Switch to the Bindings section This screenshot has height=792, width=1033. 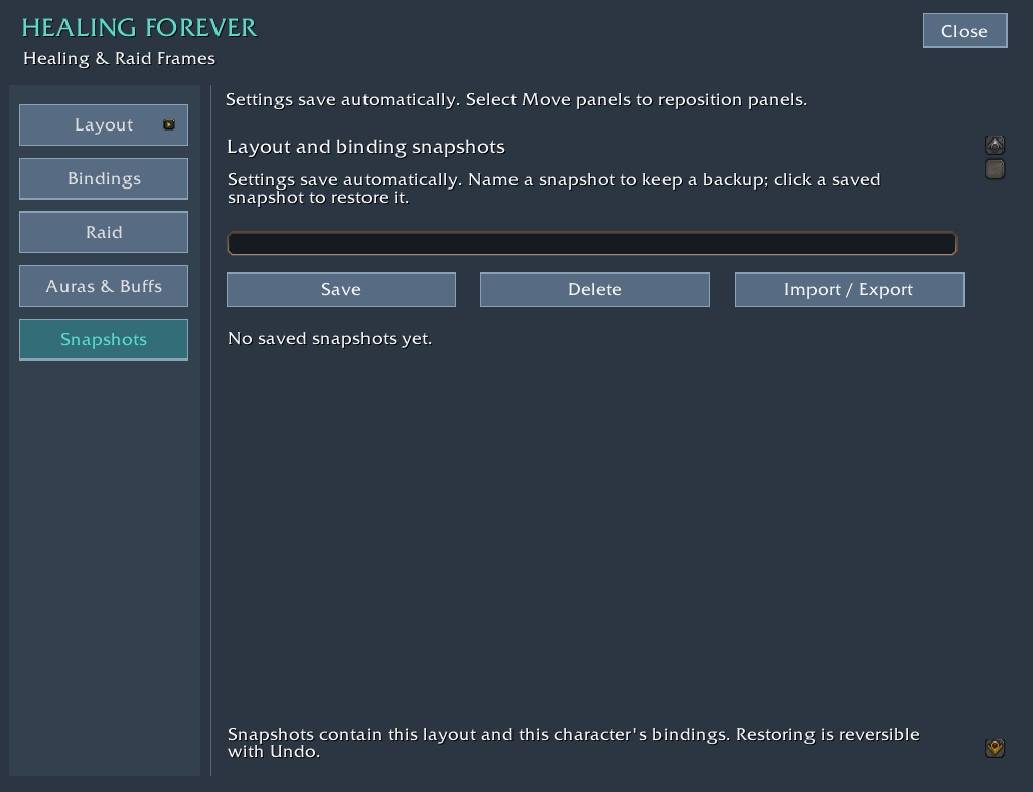point(103,179)
